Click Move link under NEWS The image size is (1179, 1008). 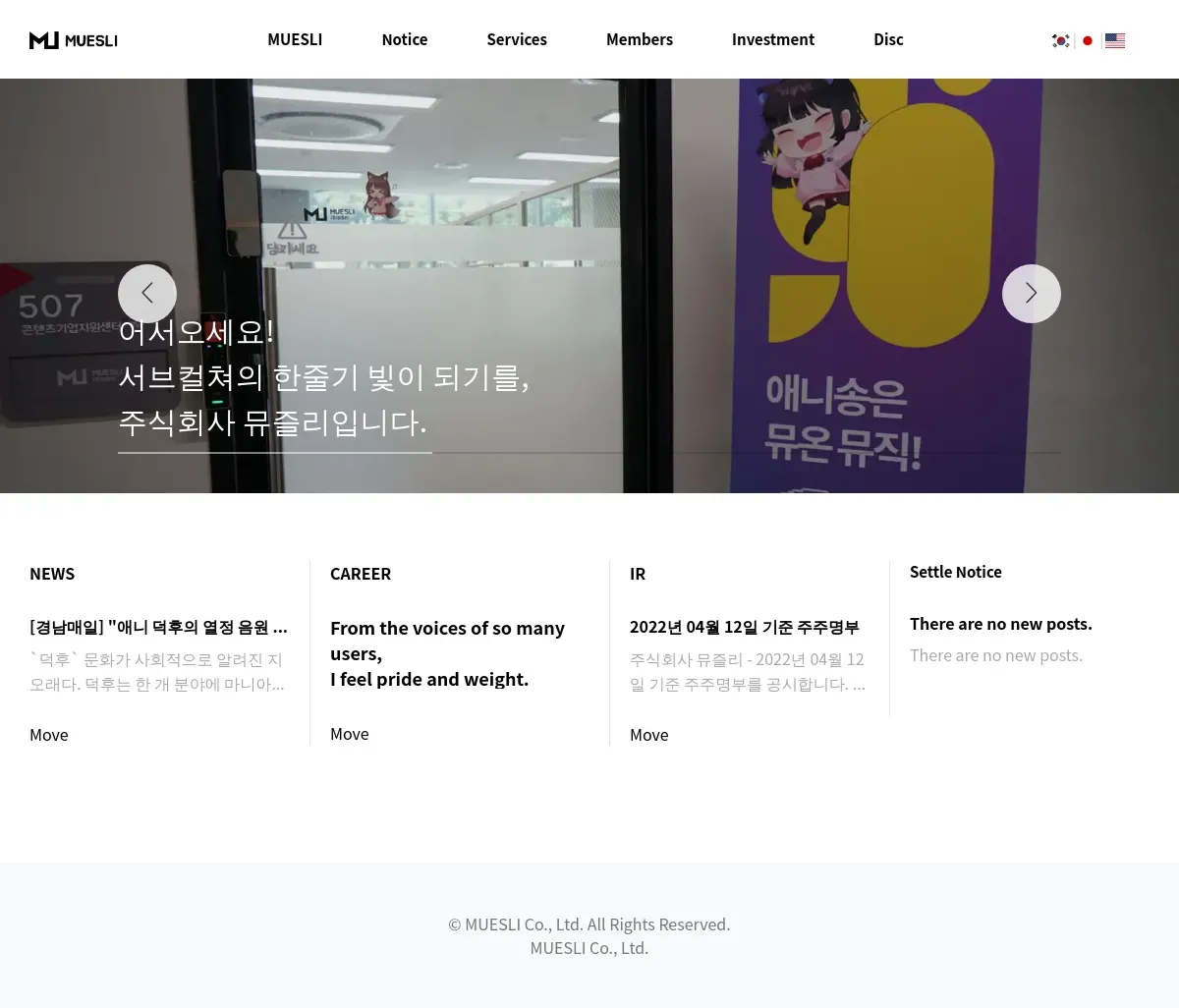click(x=49, y=735)
